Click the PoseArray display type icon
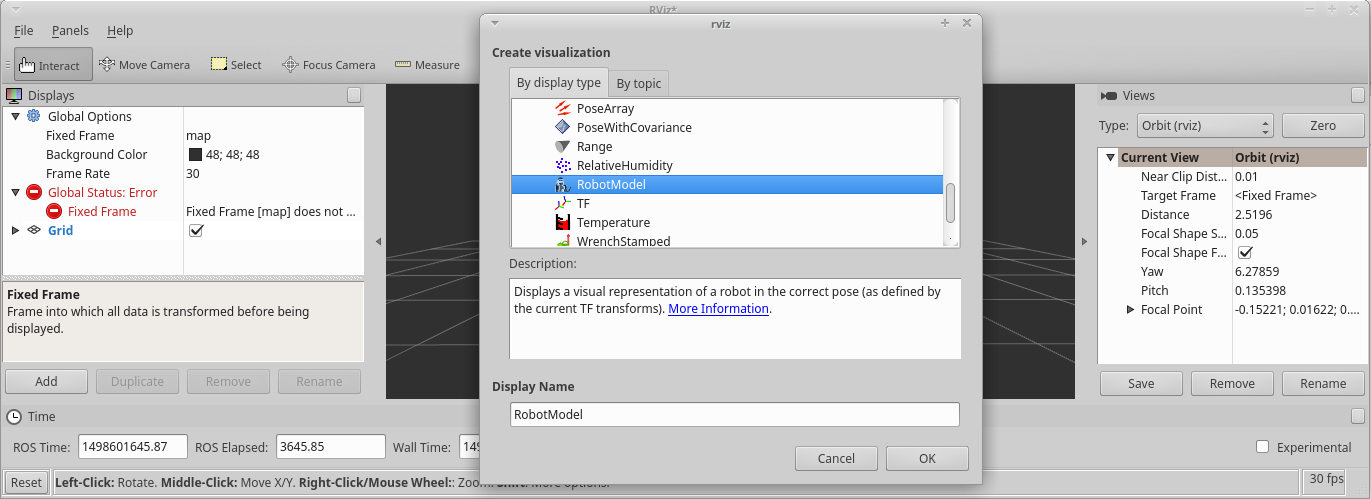The image size is (1371, 499). point(562,108)
